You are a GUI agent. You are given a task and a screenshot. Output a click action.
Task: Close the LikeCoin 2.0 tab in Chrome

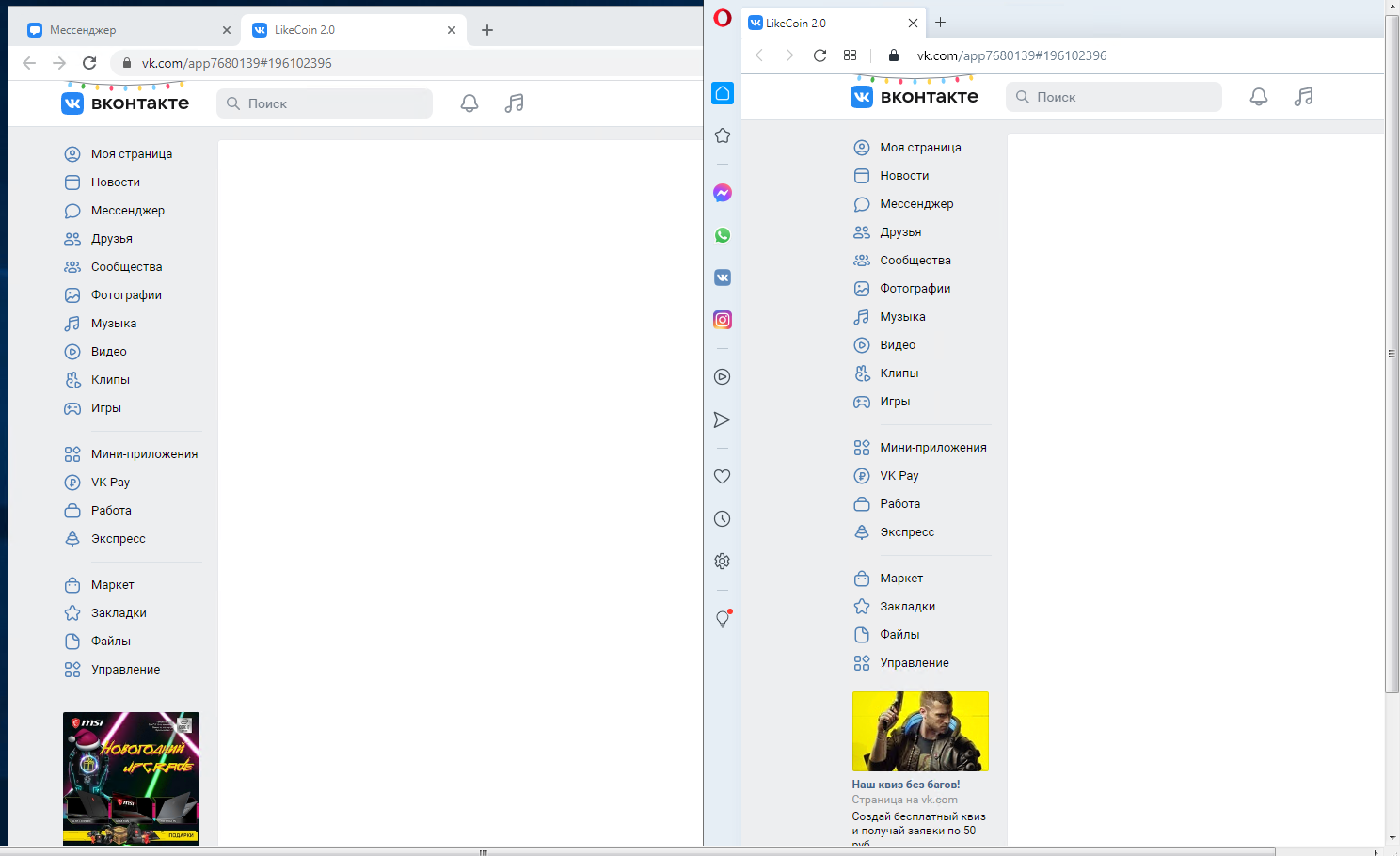452,30
